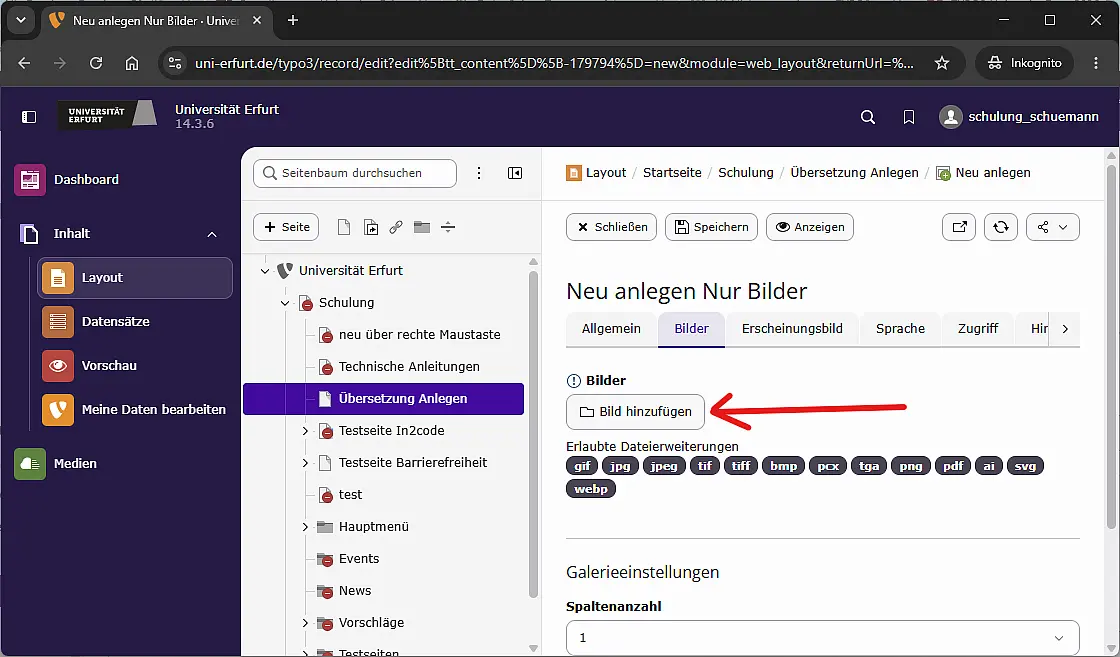Viewport: 1120px width, 657px height.
Task: Toggle the module menu sidebar icon
Action: [x=29, y=116]
